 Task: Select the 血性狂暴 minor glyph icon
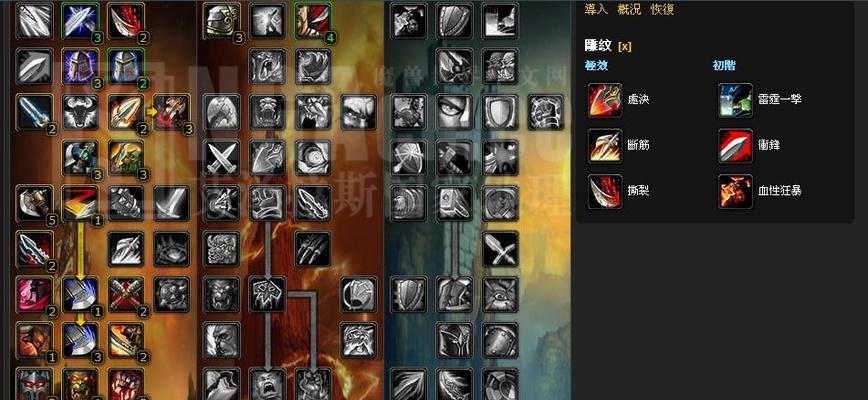(736, 191)
